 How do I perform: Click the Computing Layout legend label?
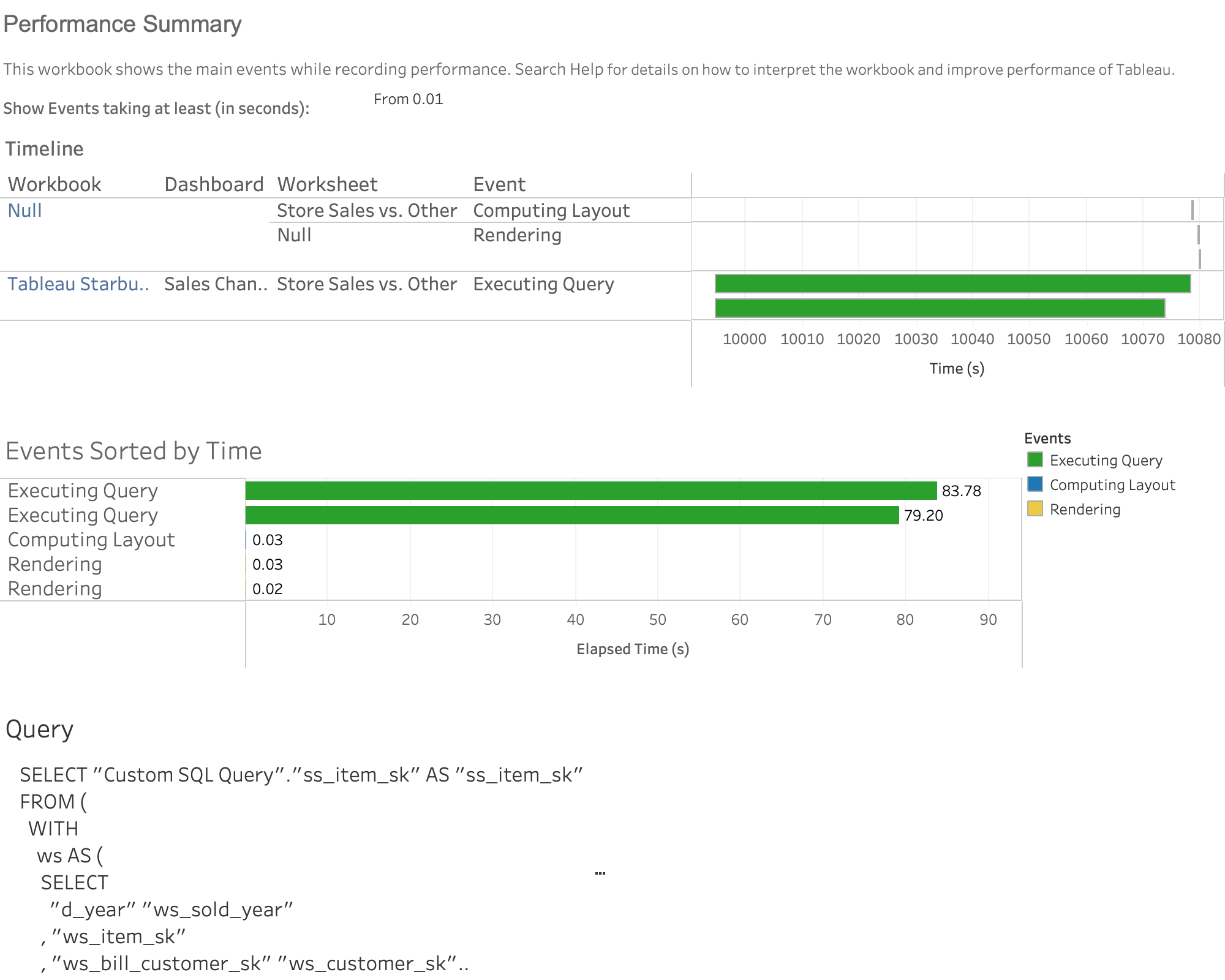(1112, 484)
